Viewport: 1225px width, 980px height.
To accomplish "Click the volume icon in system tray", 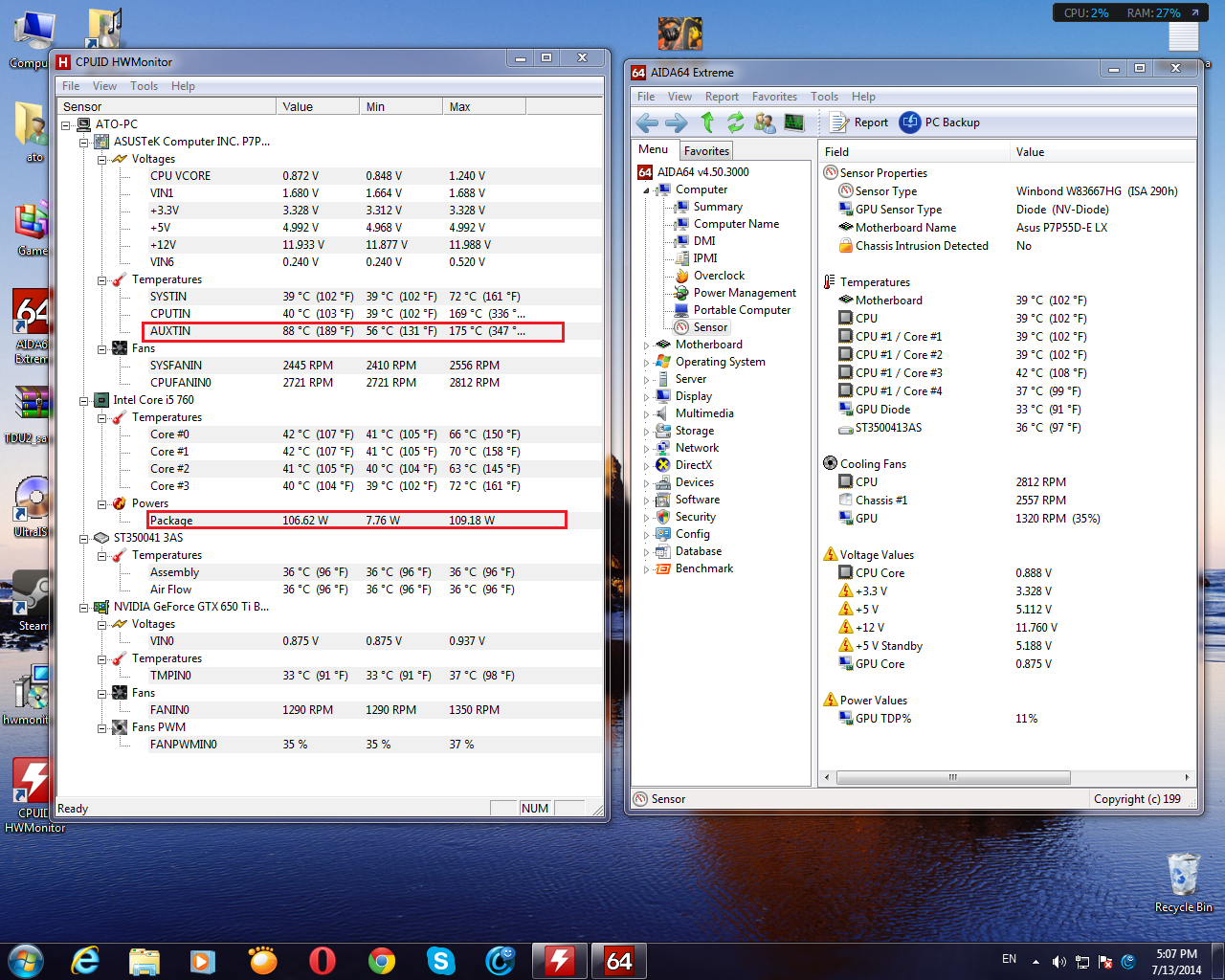I will pos(1058,962).
